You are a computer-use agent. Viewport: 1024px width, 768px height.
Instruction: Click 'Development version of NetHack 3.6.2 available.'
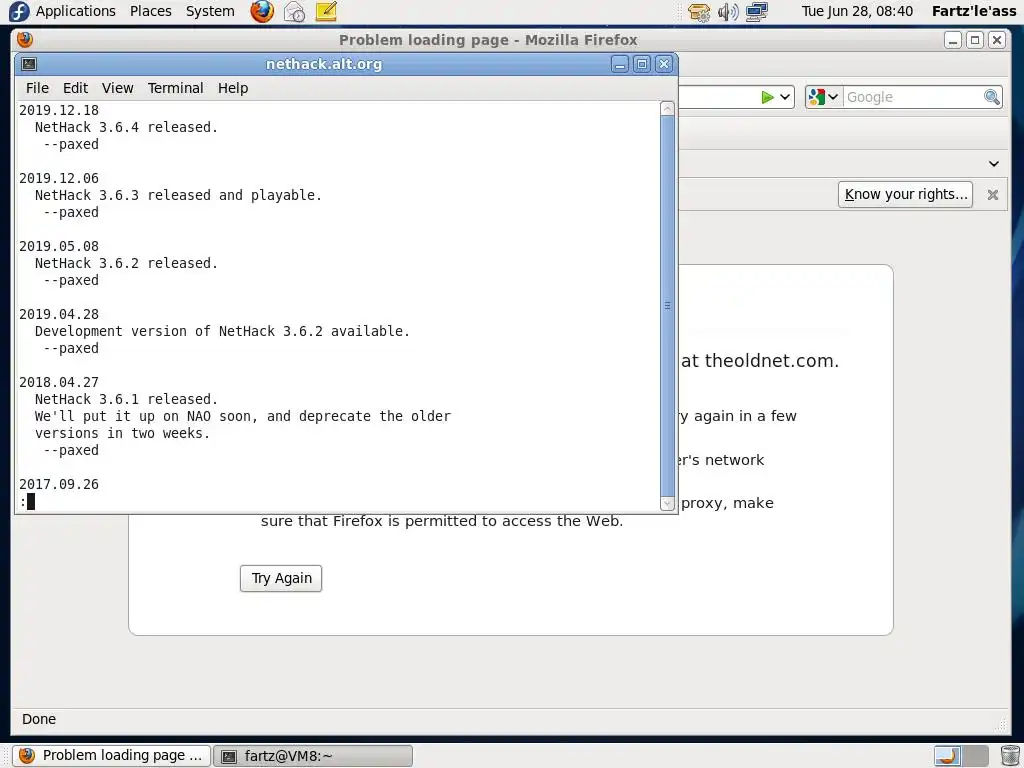222,331
